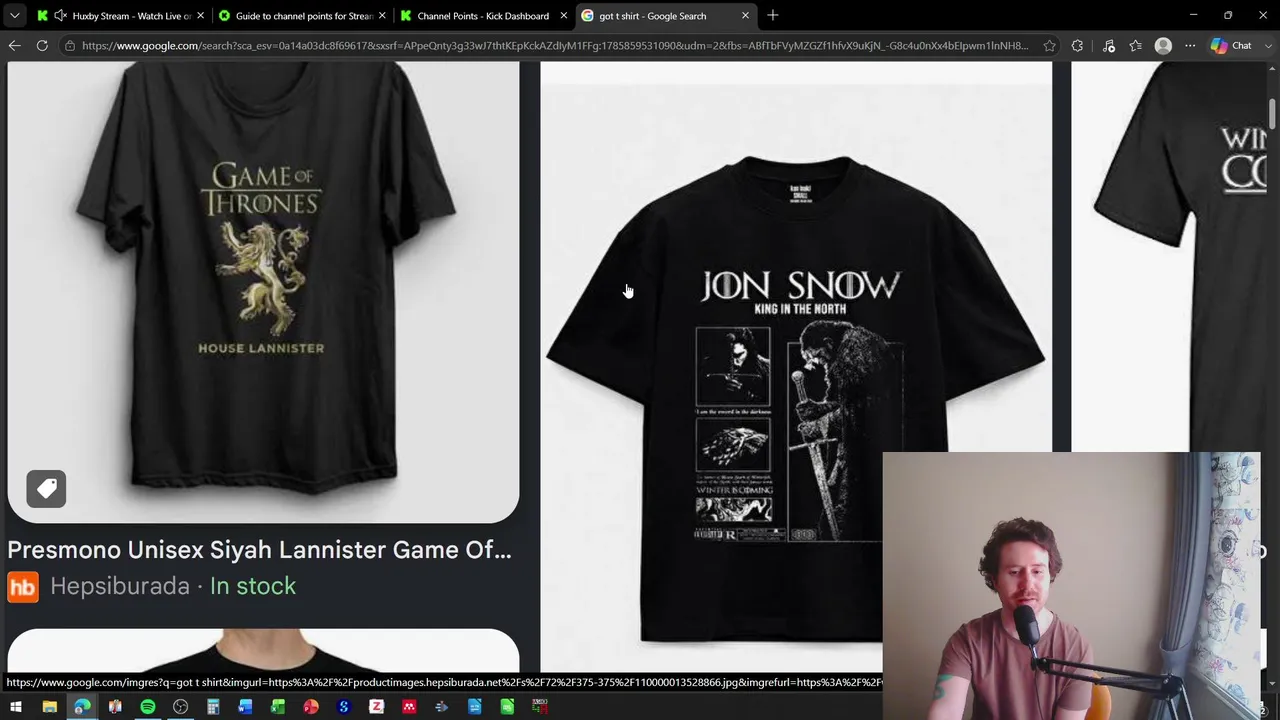This screenshot has height=720, width=1280.
Task: Open LibreOffice Writer from the taskbar
Action: [475, 708]
